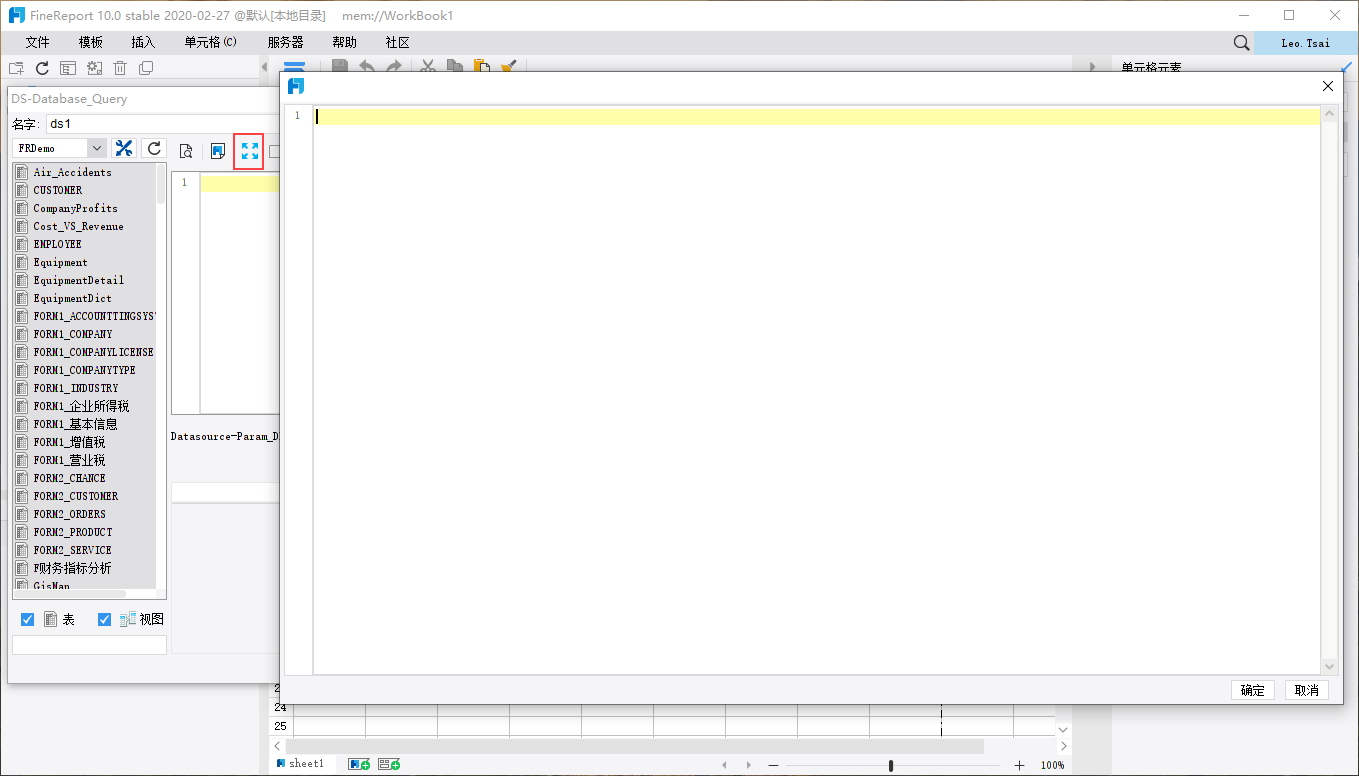Open the 服务器 menu
The height and width of the screenshot is (776, 1359).
click(x=285, y=43)
